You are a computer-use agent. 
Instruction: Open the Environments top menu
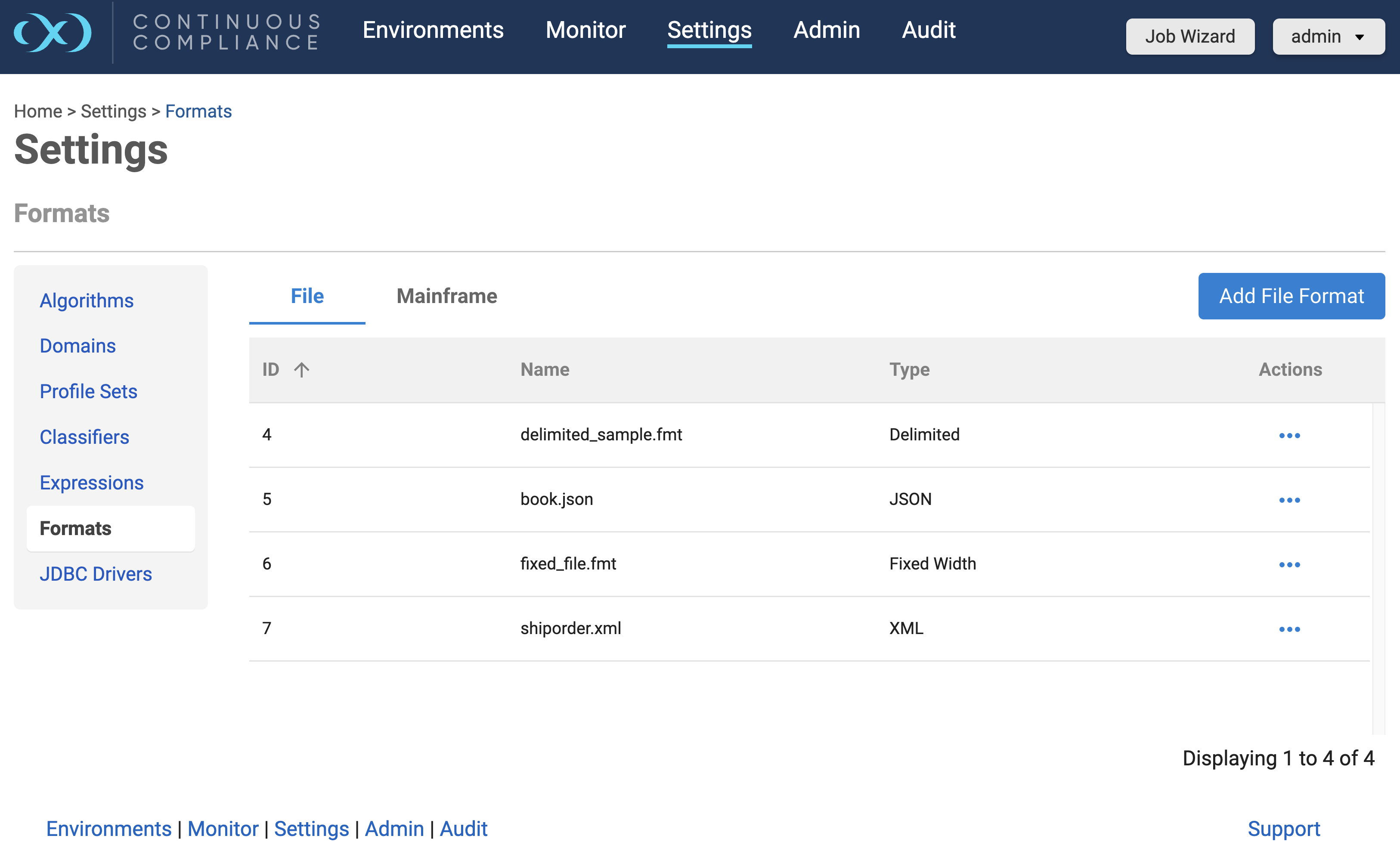click(x=433, y=30)
